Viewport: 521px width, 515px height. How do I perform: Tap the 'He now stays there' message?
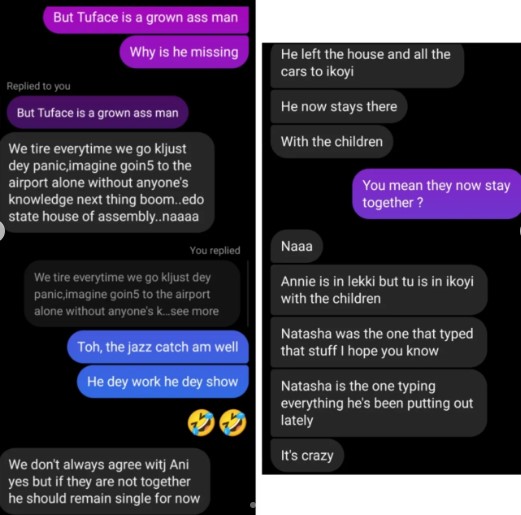pyautogui.click(x=339, y=107)
